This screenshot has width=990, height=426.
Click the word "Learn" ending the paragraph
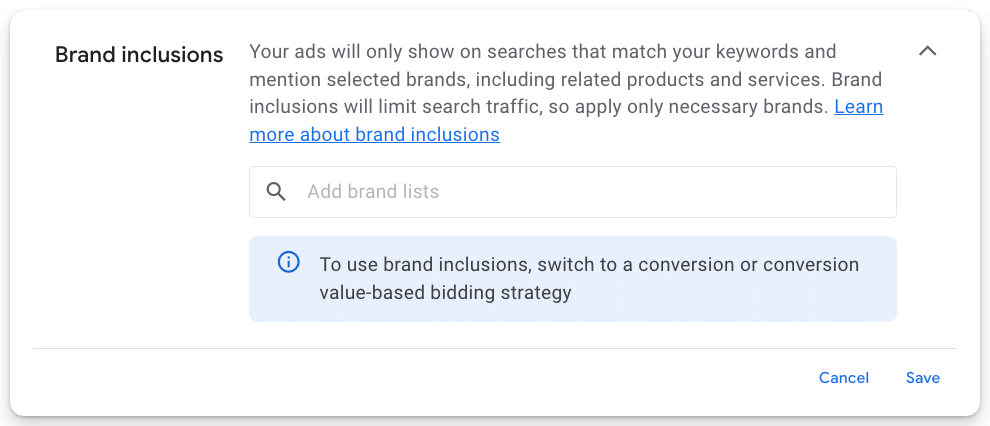tap(859, 106)
